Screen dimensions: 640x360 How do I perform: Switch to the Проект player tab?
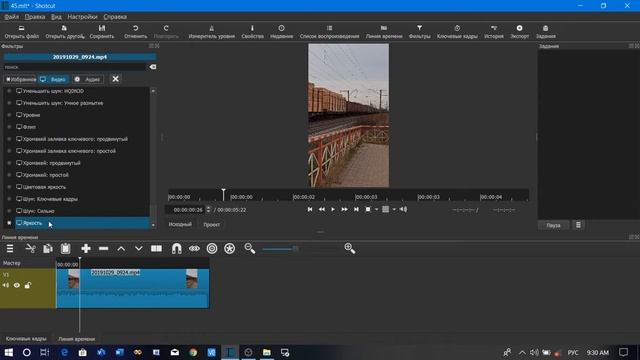[211, 224]
